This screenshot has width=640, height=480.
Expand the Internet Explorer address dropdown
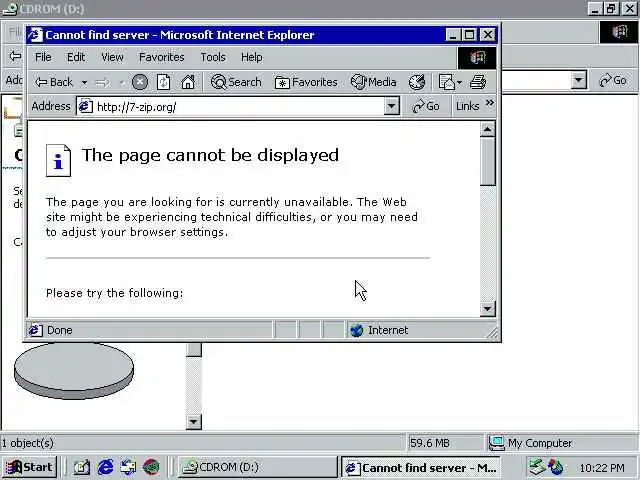click(x=391, y=107)
